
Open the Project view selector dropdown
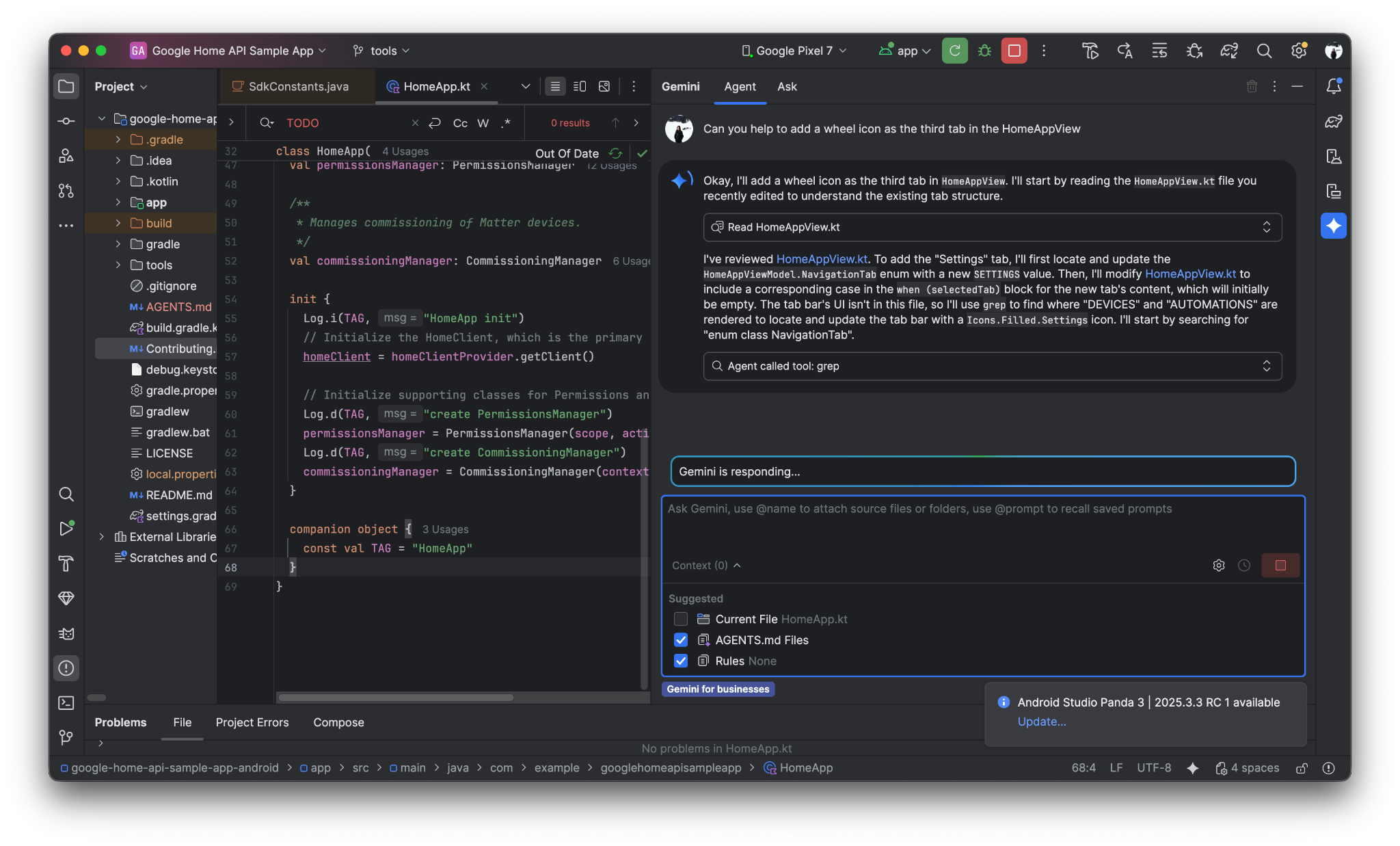(121, 87)
